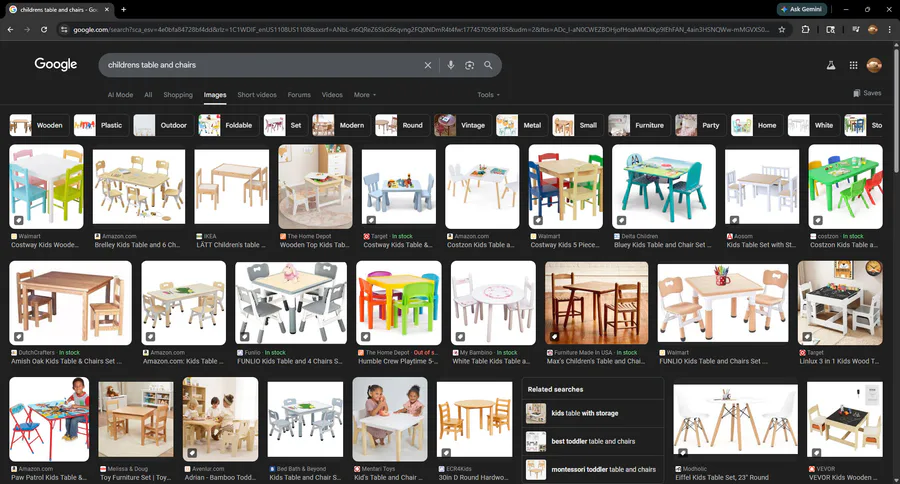Open Walmart Costway Kids Wooden table thumbnail
Screen dimensions: 900x484
pyautogui.click(x=46, y=187)
